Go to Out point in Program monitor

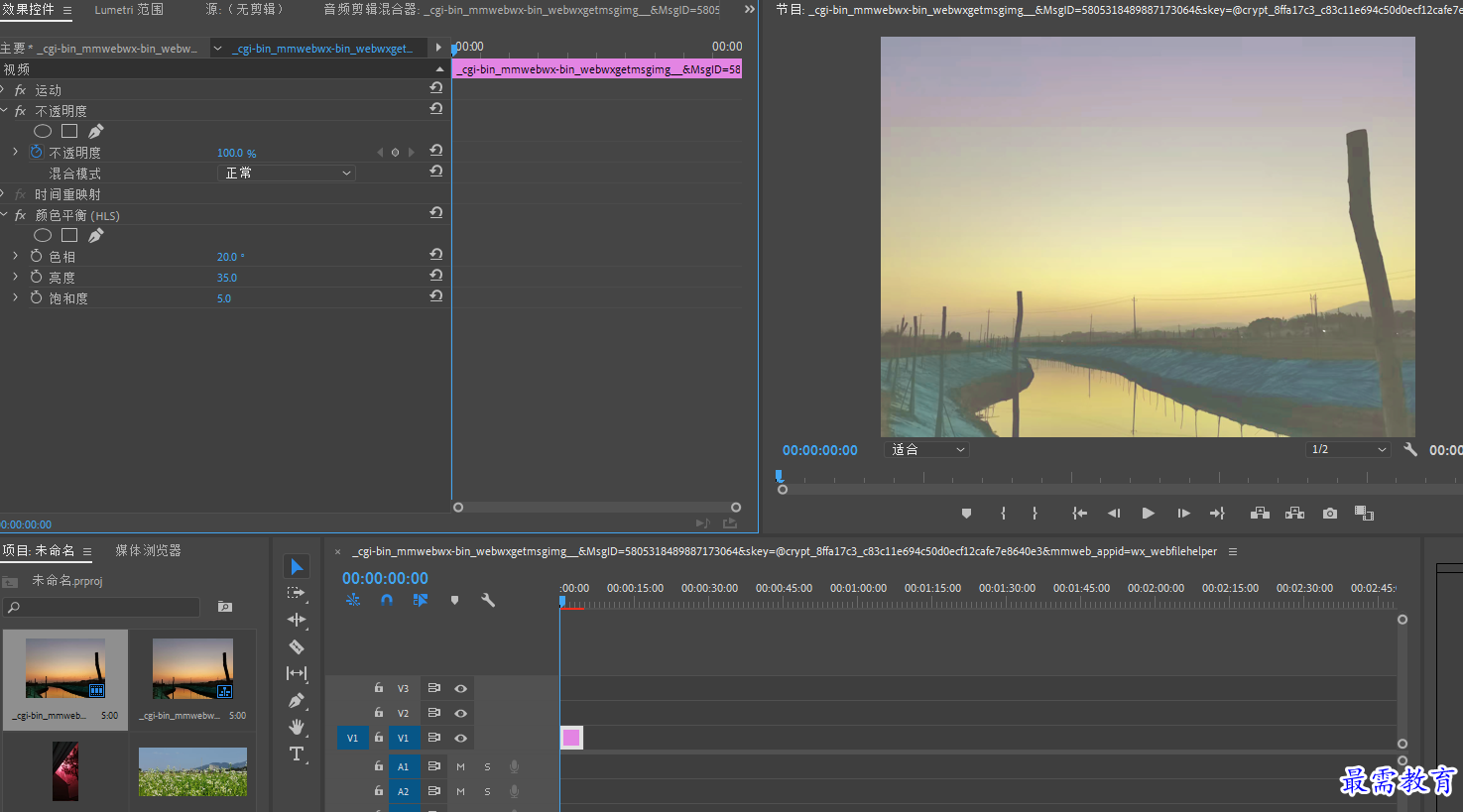click(x=1217, y=514)
